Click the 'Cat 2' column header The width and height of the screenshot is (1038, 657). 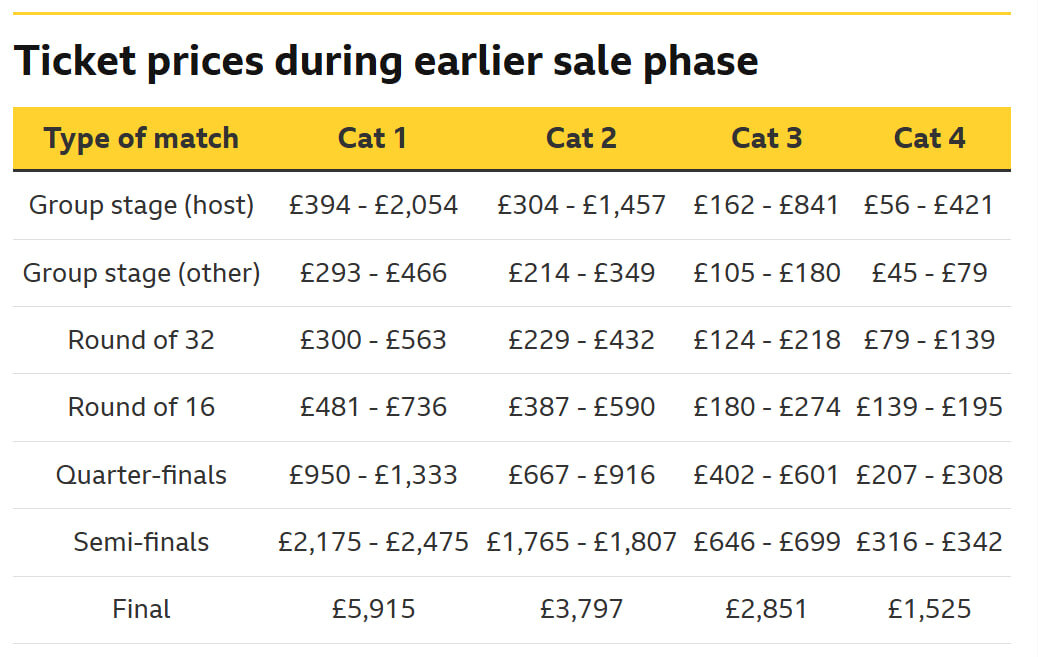coord(581,138)
